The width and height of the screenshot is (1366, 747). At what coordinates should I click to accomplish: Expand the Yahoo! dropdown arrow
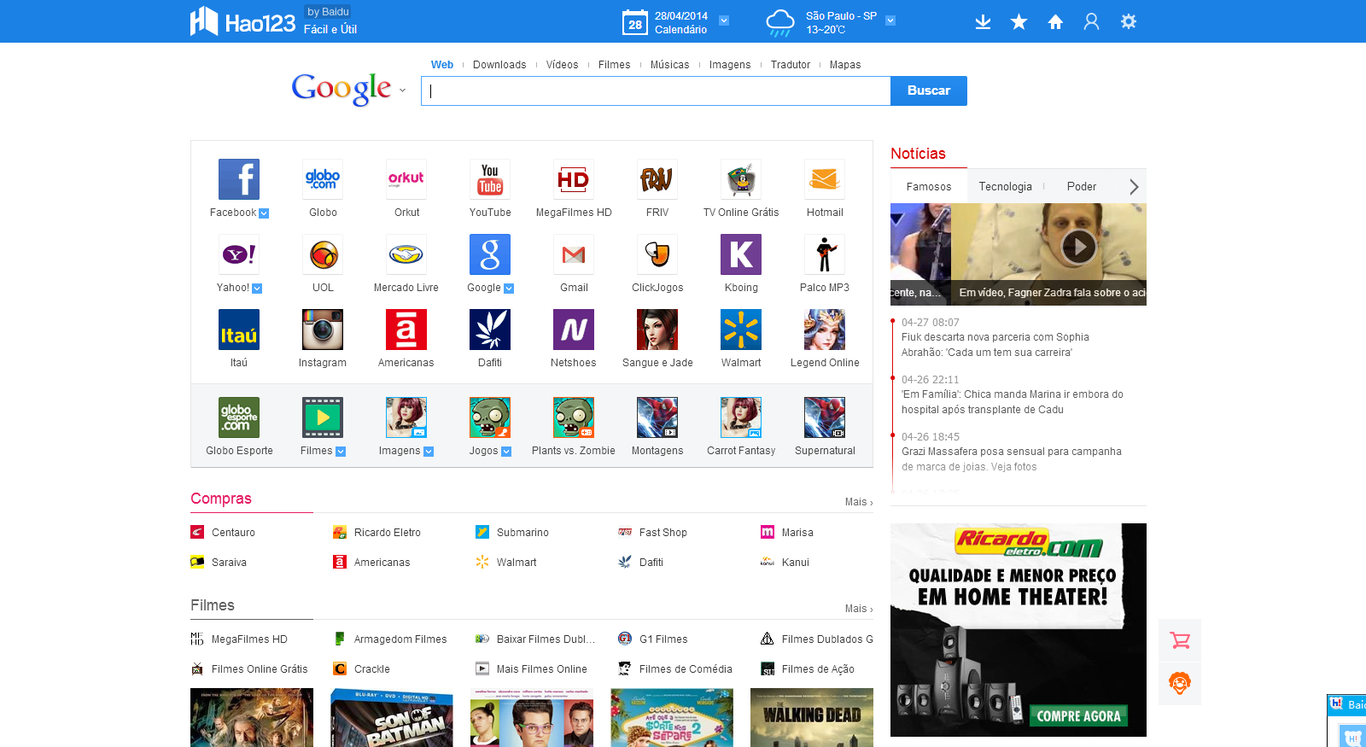pyautogui.click(x=257, y=288)
